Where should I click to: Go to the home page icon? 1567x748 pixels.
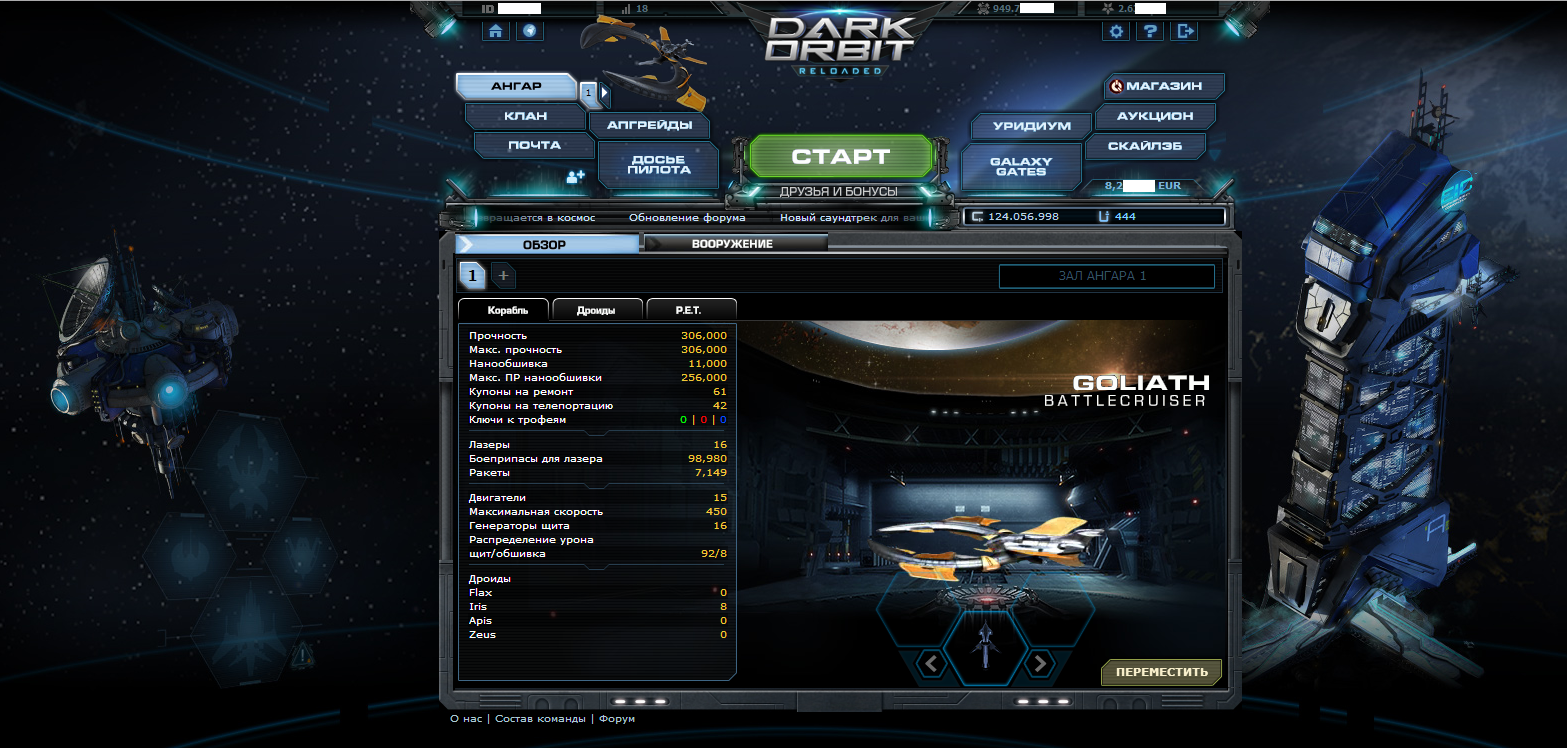point(495,31)
